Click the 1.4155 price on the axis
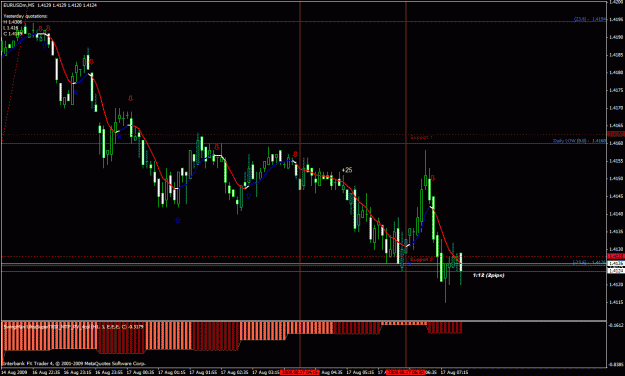Viewport: 625px width, 376px height. [616, 161]
